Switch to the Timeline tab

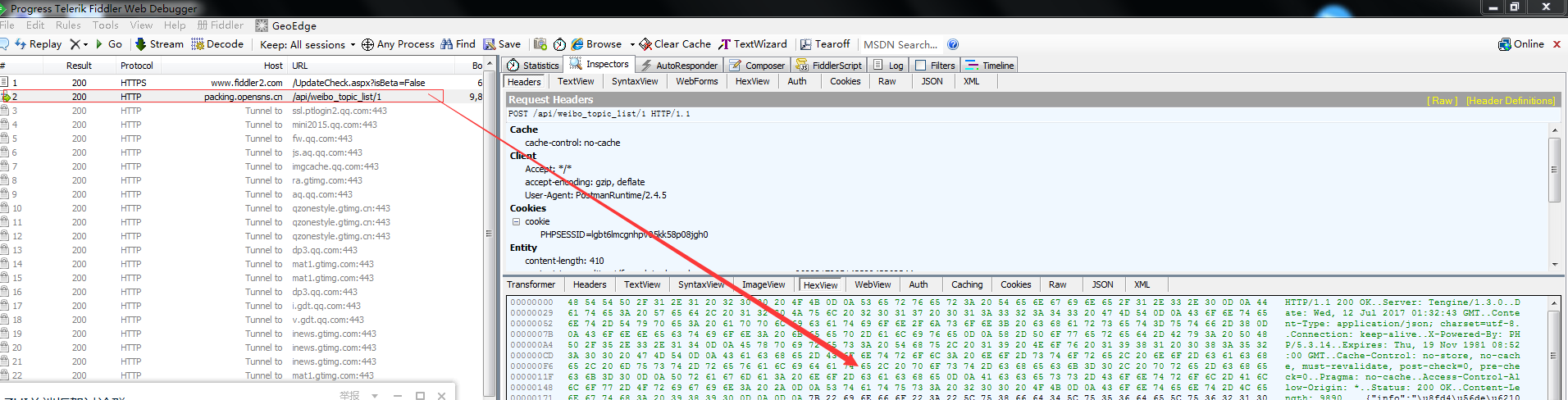[x=990, y=66]
